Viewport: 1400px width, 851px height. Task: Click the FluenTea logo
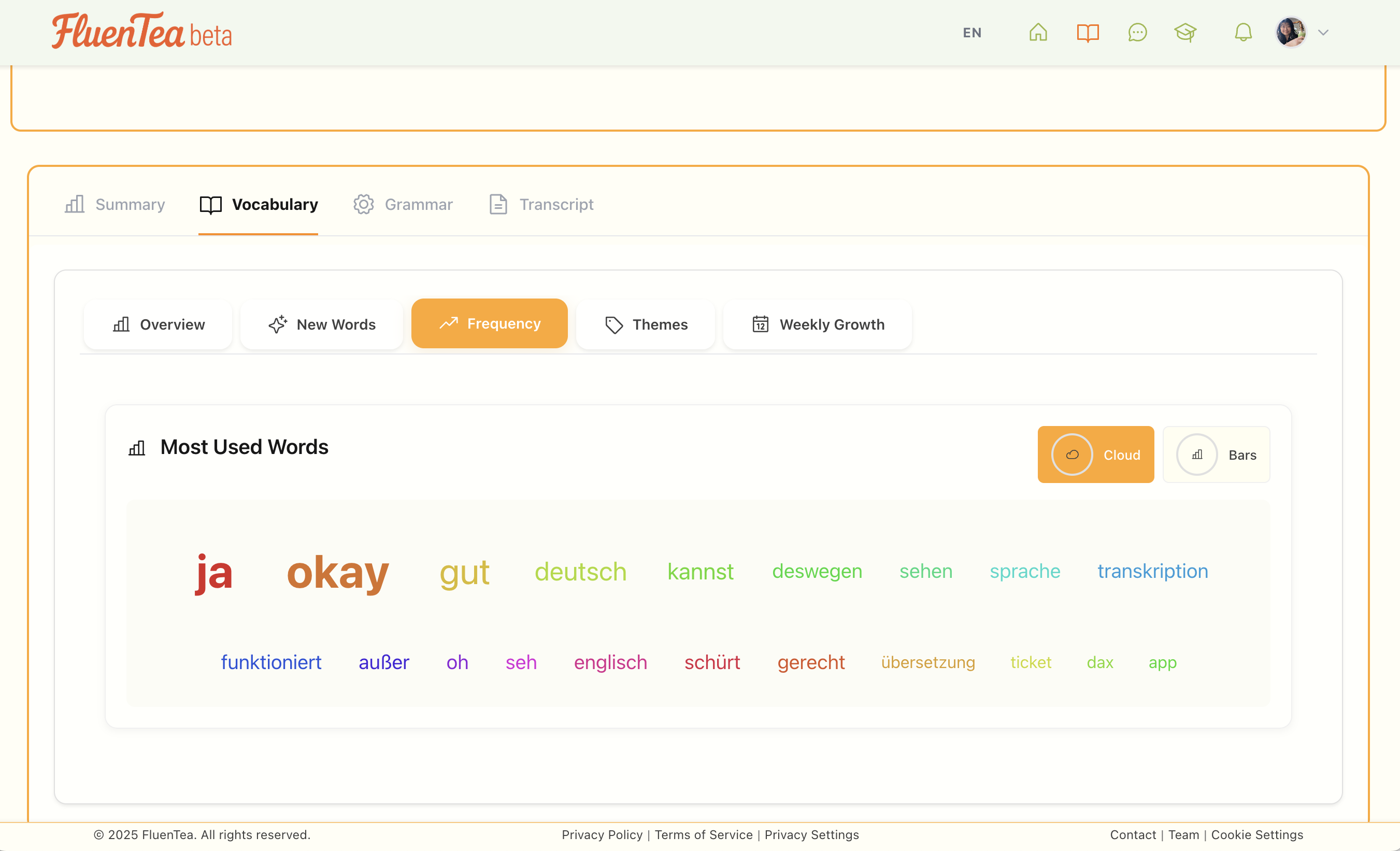click(141, 32)
